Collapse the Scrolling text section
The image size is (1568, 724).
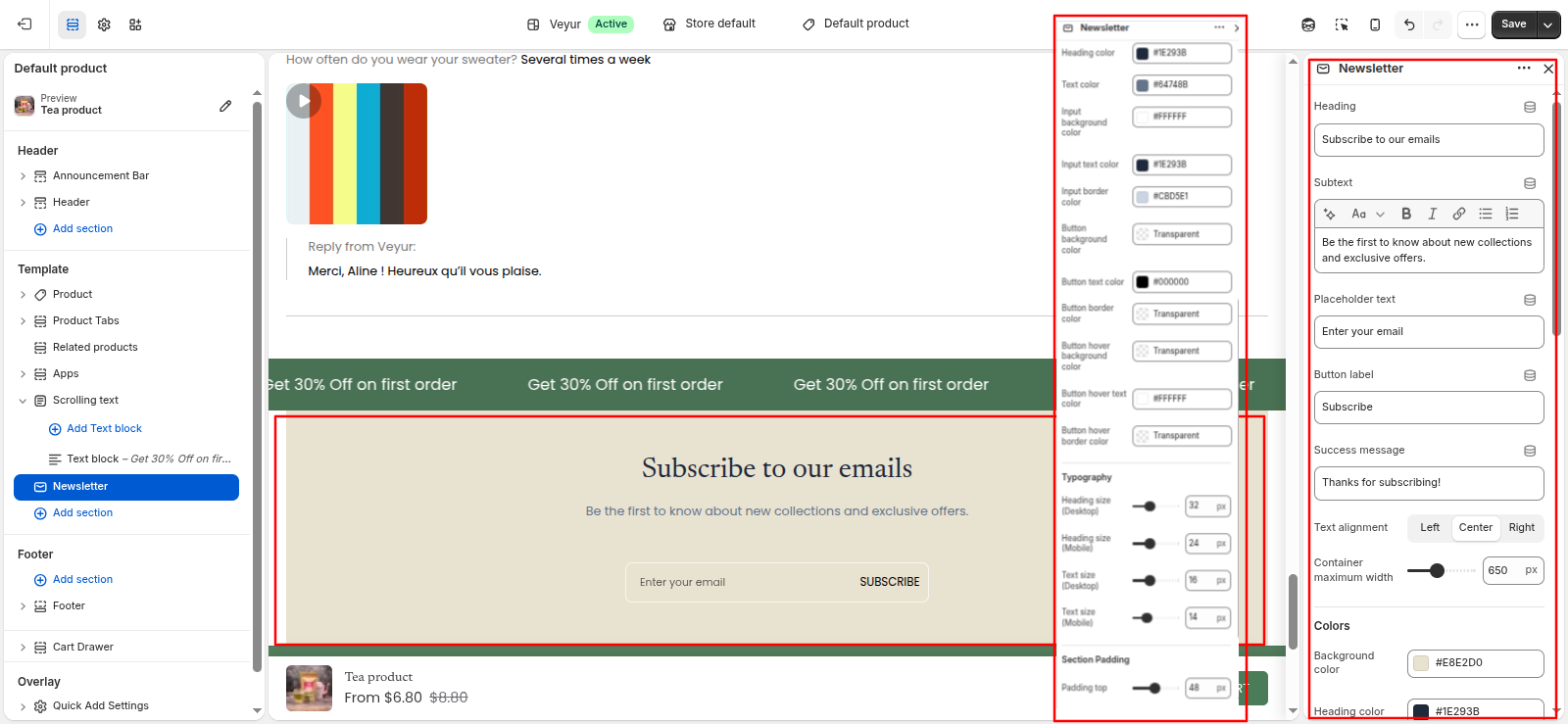[23, 401]
